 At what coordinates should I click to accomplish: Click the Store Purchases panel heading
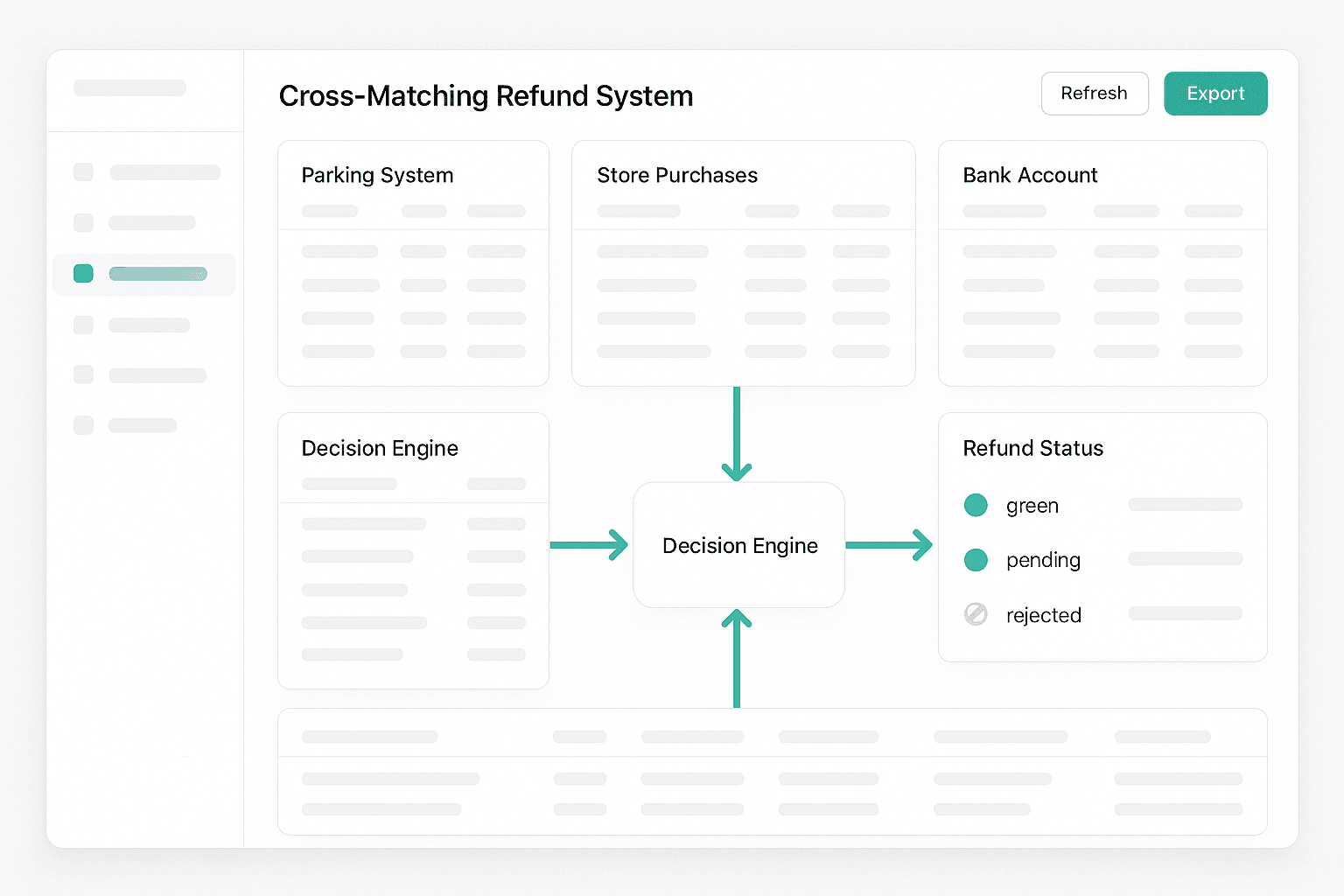click(x=676, y=175)
